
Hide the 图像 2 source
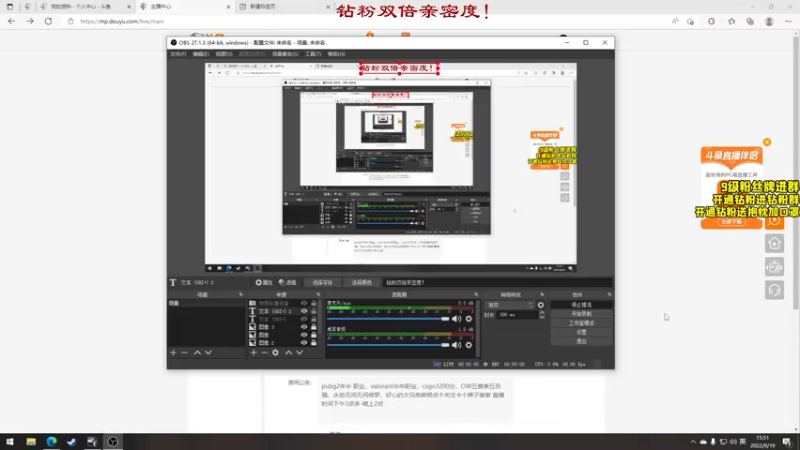pos(304,343)
